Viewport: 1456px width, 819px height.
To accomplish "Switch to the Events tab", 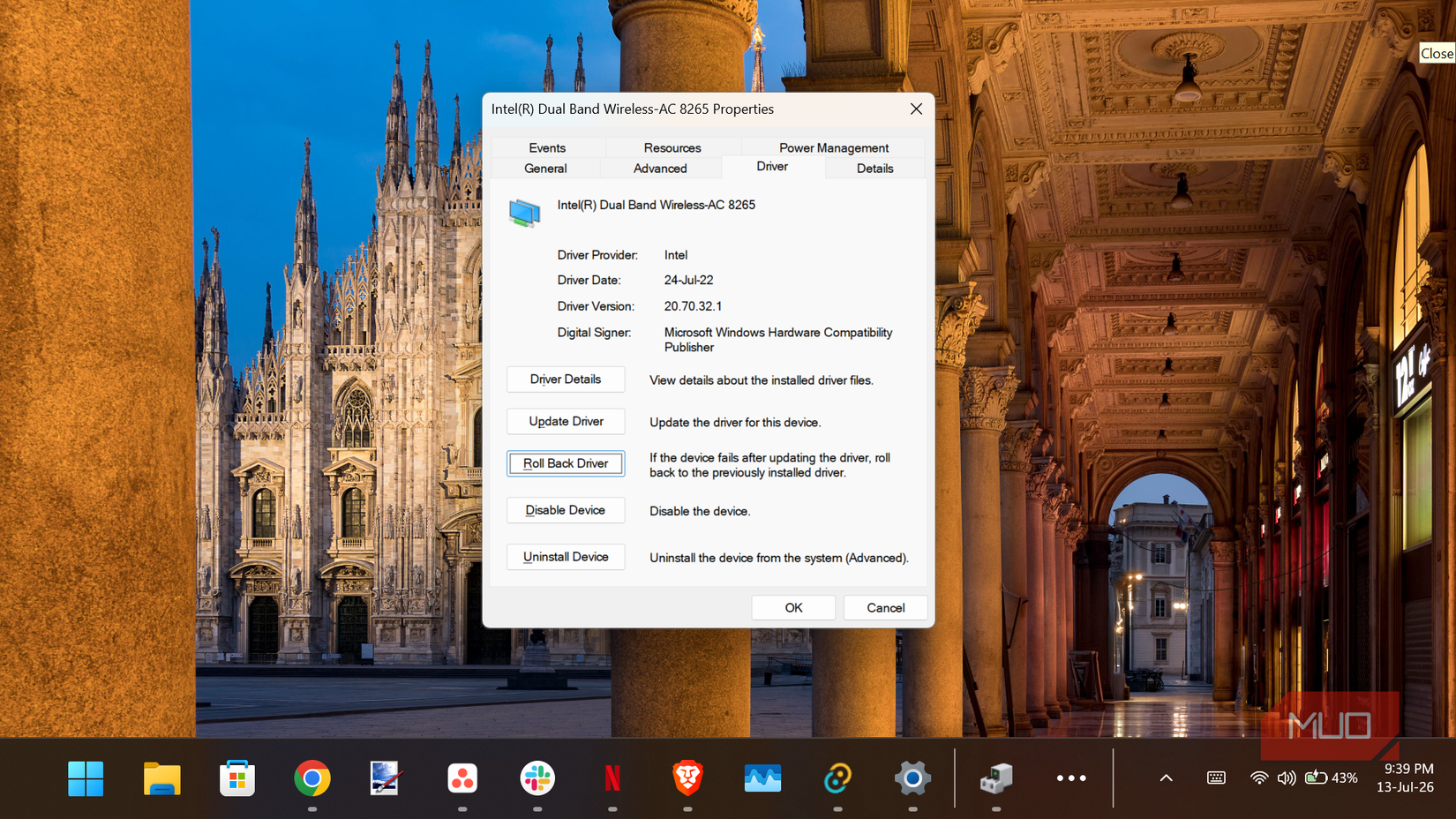I will click(x=547, y=147).
